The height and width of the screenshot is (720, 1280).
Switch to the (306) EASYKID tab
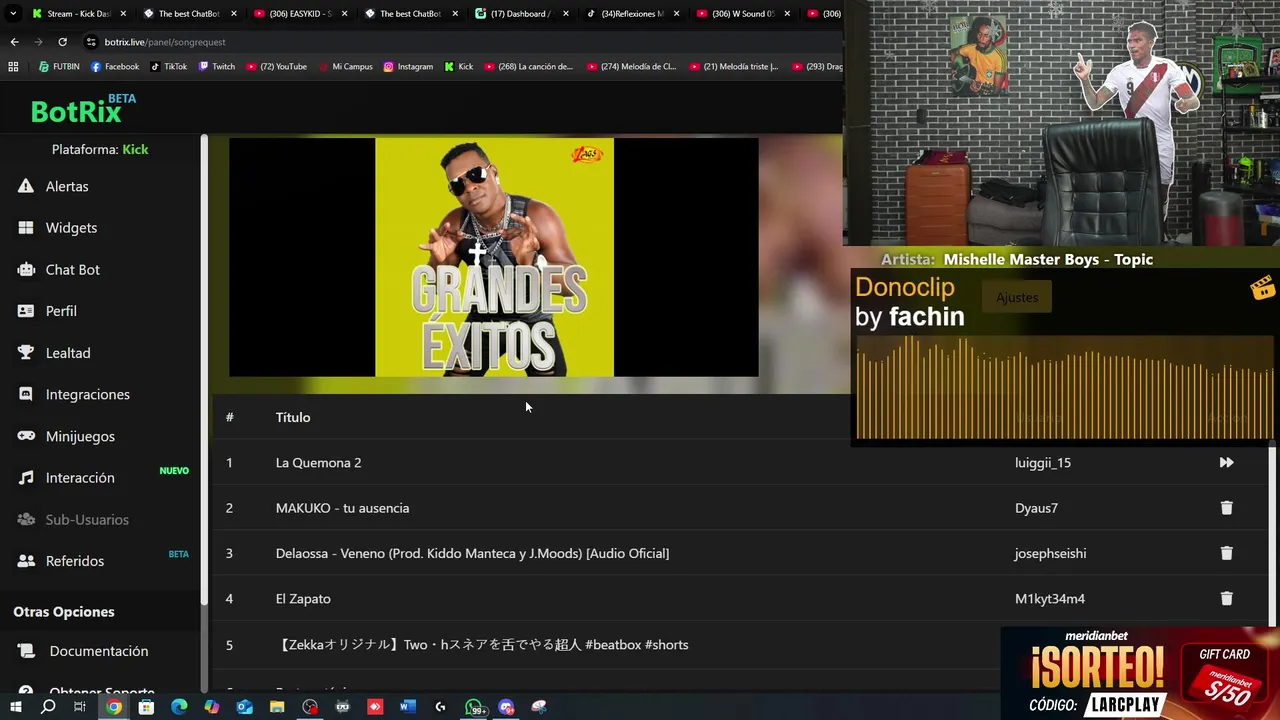[300, 14]
